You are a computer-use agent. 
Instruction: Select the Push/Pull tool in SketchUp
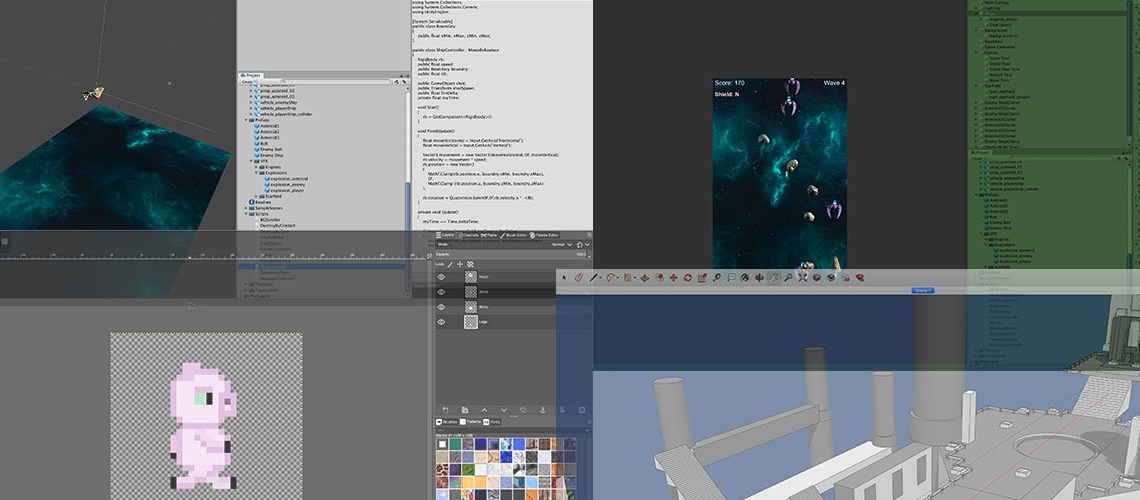(x=645, y=277)
